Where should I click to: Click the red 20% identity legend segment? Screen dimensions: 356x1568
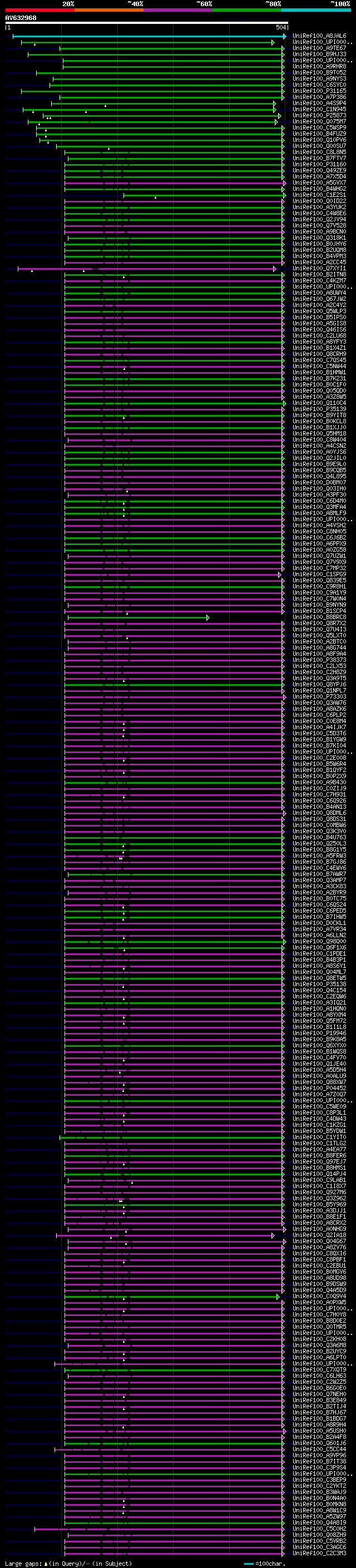39,10
